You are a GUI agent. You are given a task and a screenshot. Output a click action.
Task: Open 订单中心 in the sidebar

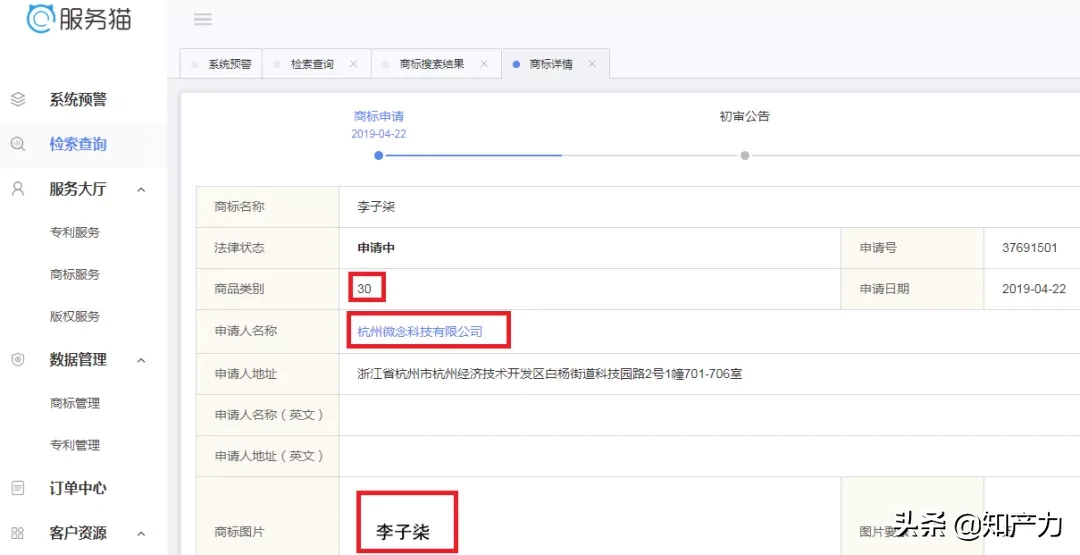78,488
